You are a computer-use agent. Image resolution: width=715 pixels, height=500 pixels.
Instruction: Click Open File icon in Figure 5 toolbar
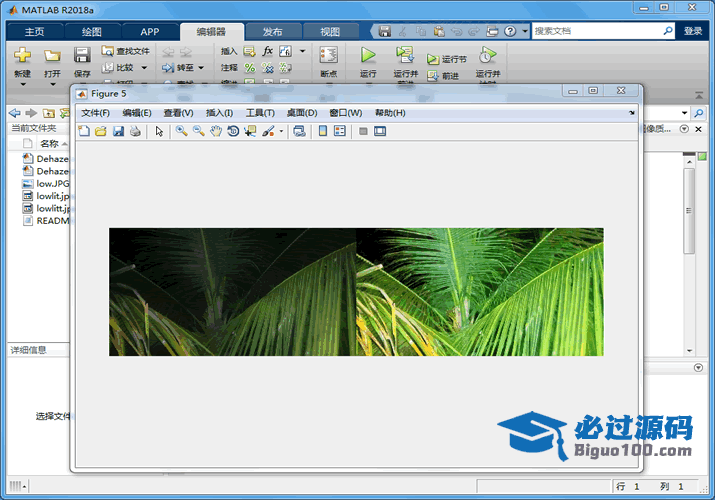(100, 131)
